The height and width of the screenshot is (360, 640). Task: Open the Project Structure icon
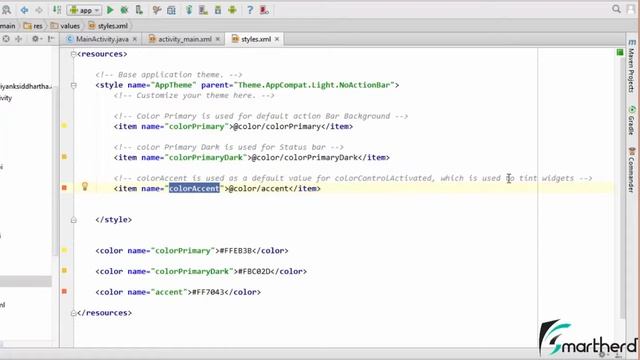click(171, 10)
